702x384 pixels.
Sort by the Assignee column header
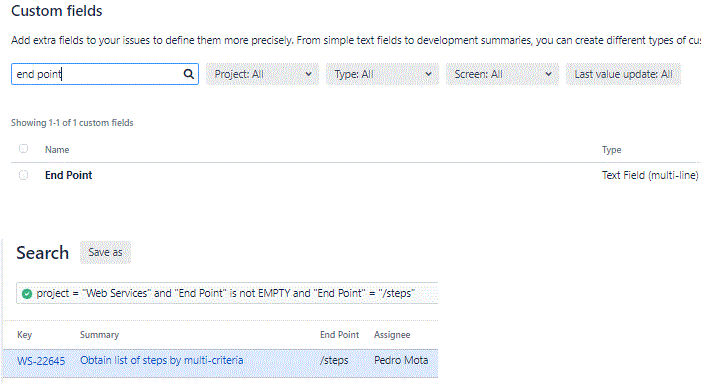tap(392, 335)
